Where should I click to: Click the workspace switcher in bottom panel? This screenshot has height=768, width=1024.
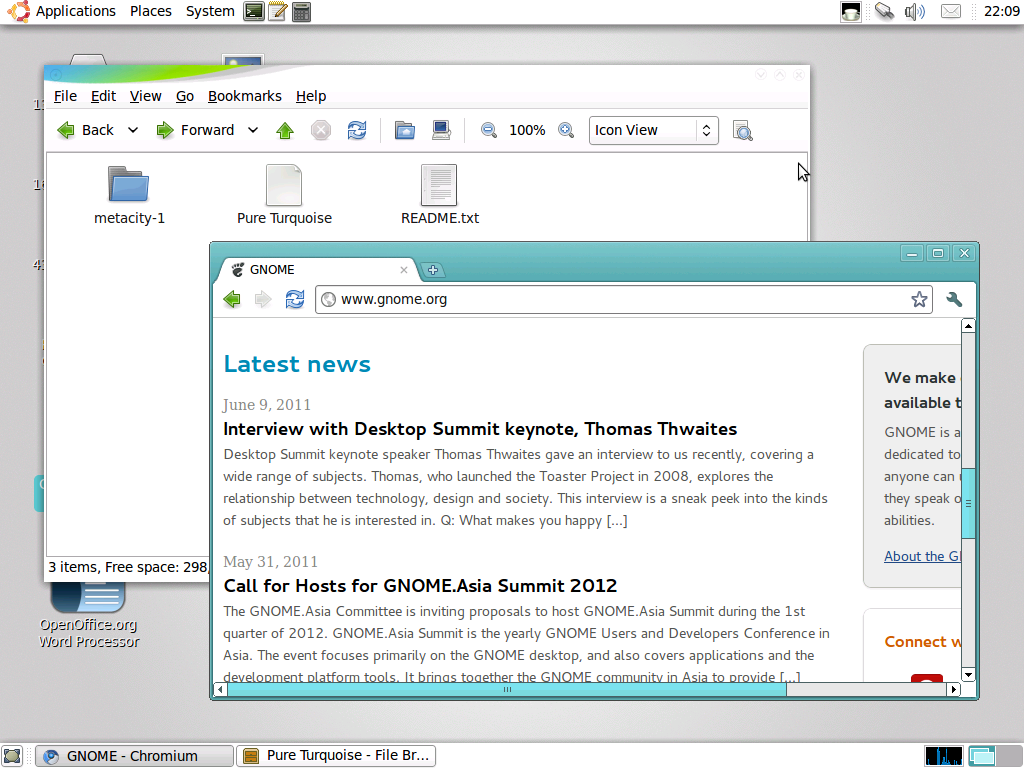tap(994, 756)
